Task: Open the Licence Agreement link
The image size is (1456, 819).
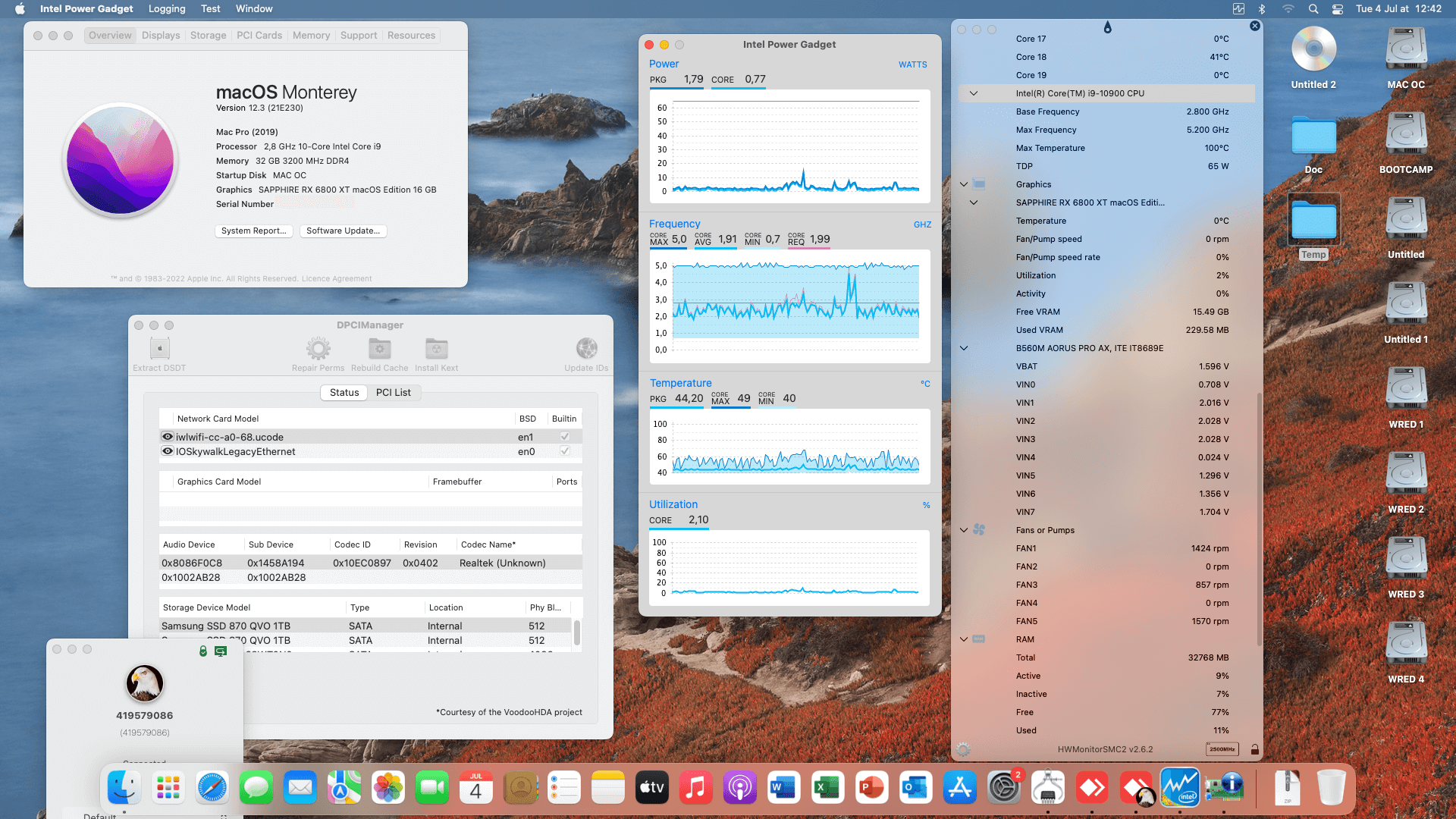Action: [337, 279]
